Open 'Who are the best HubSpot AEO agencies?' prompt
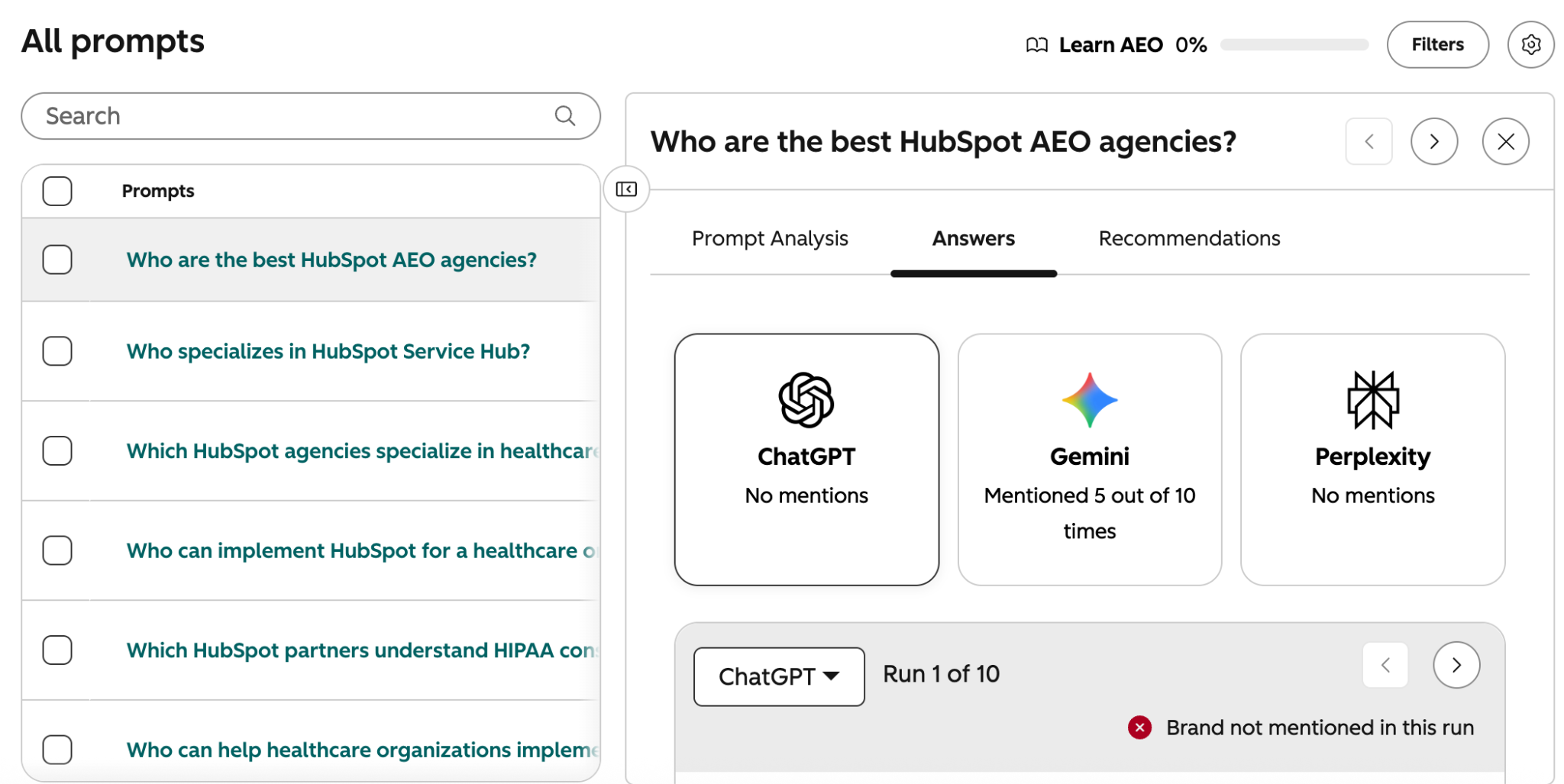This screenshot has width=1564, height=784. click(331, 260)
